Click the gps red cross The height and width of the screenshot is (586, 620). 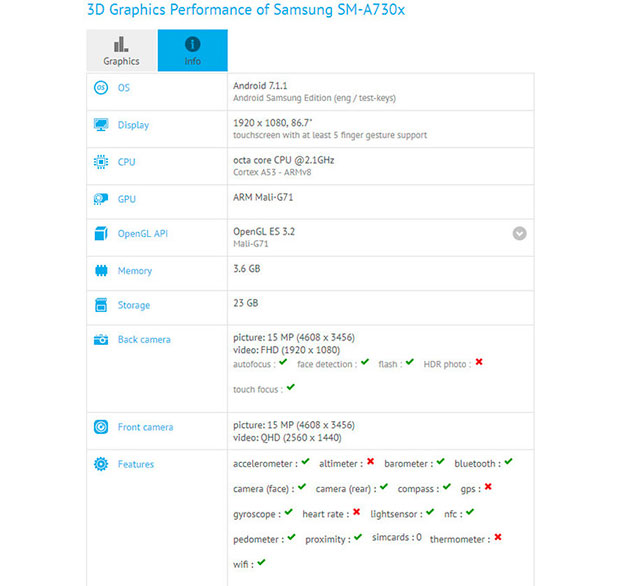click(x=488, y=487)
